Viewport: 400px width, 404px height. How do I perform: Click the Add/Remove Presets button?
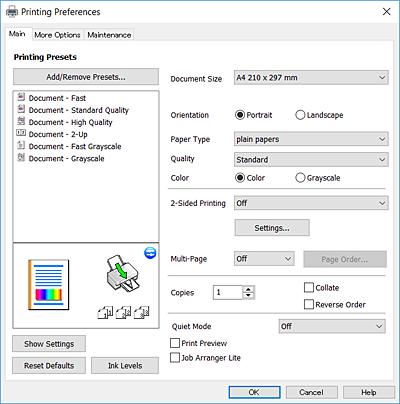(86, 77)
